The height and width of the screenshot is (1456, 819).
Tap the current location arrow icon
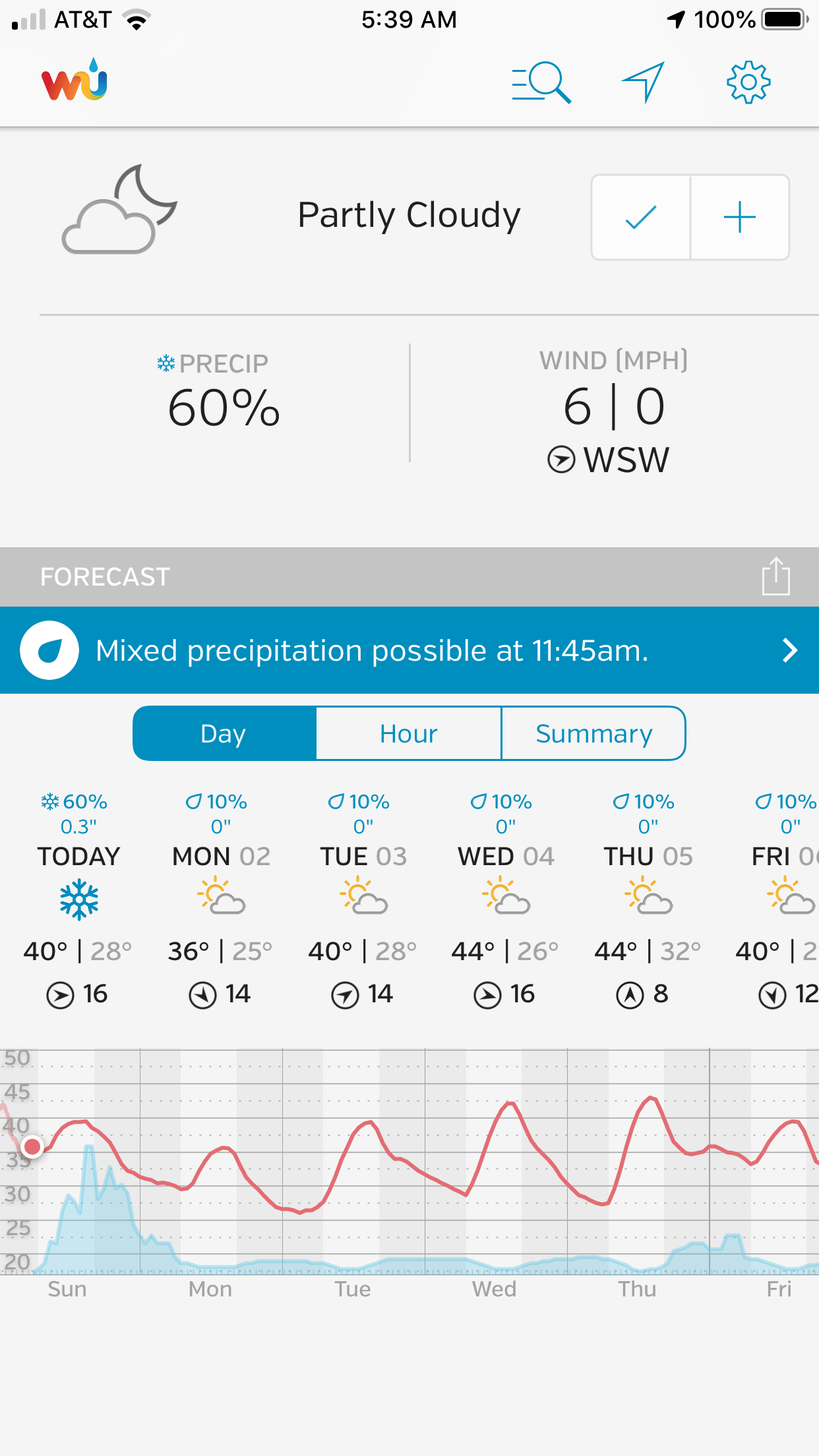(643, 82)
